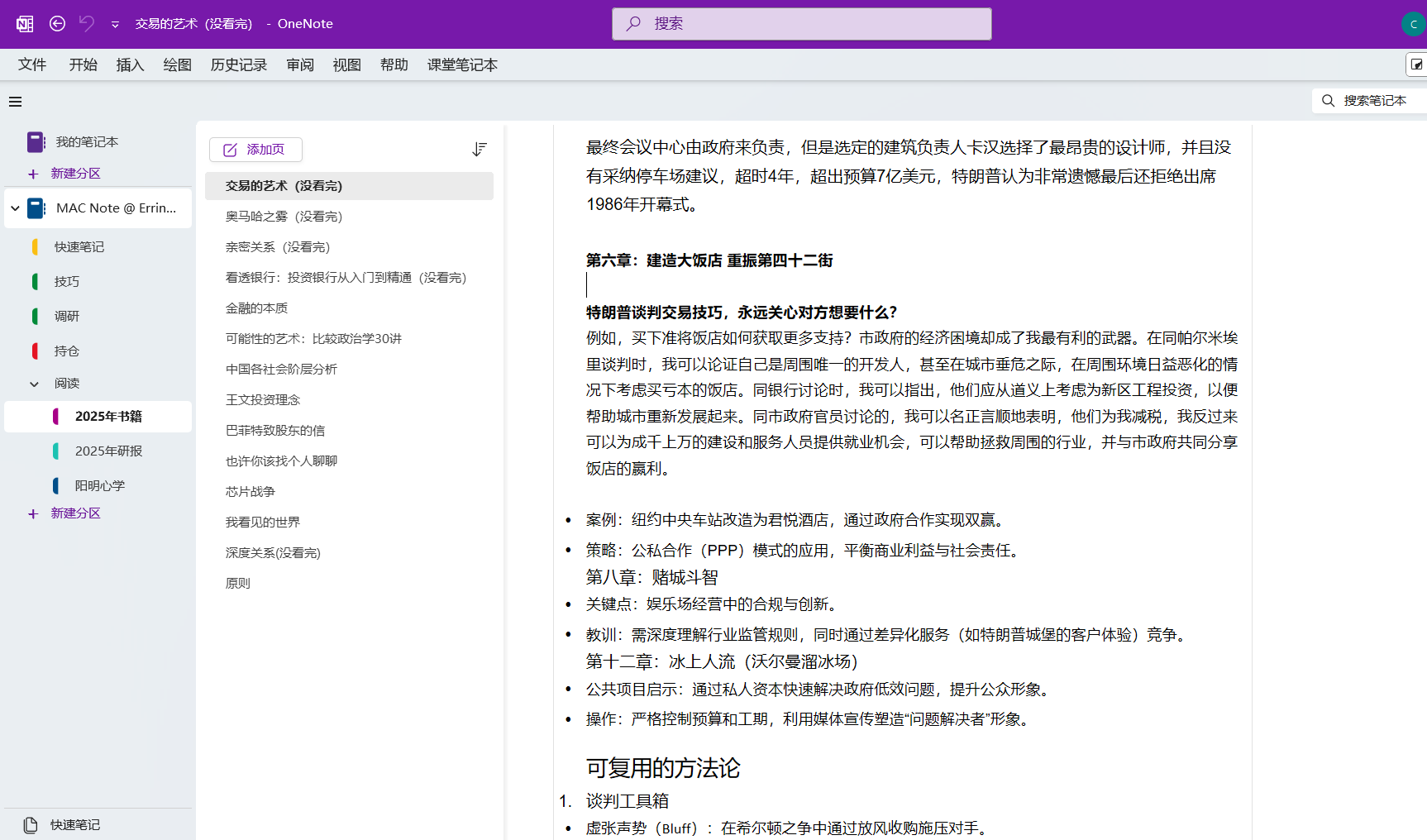The width and height of the screenshot is (1427, 840).
Task: Click the undo icon in title bar
Action: [x=87, y=24]
